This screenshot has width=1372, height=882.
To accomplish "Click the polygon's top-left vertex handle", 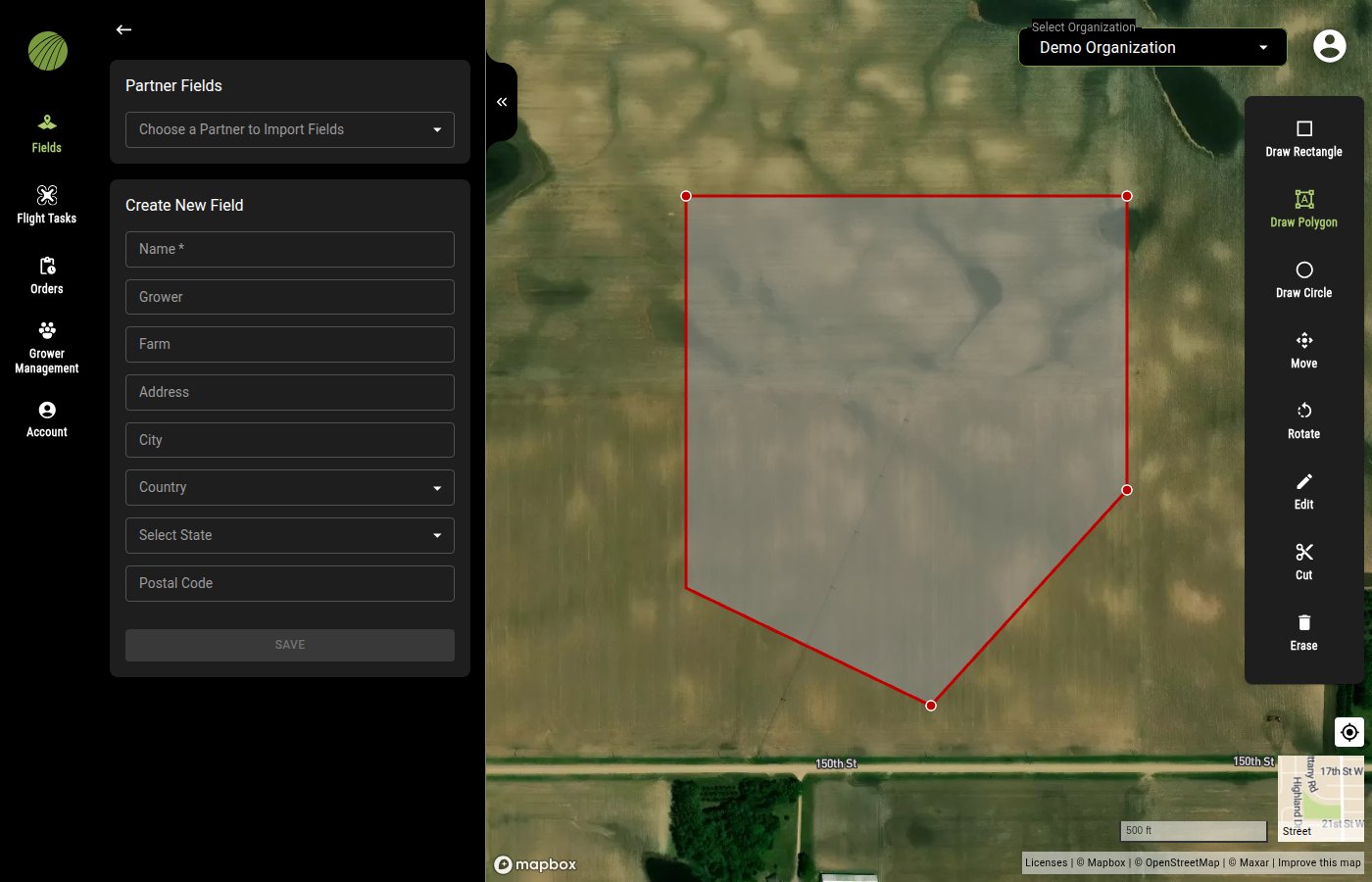I will 686,196.
